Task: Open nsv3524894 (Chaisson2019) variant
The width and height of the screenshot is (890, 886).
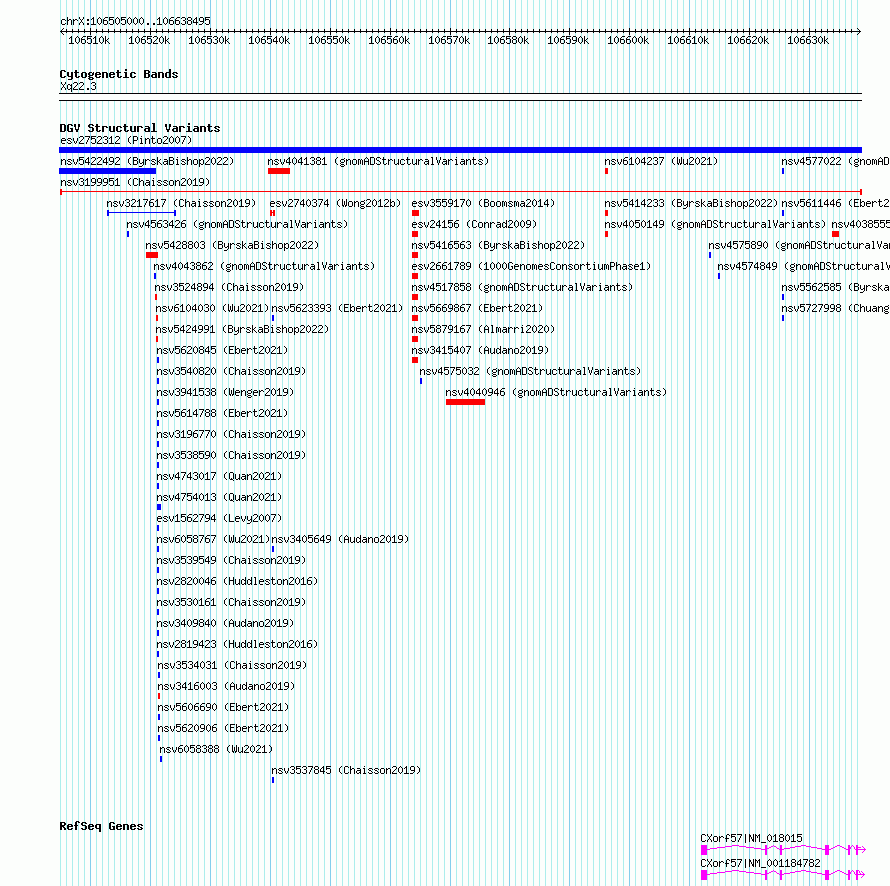Action: tap(229, 287)
